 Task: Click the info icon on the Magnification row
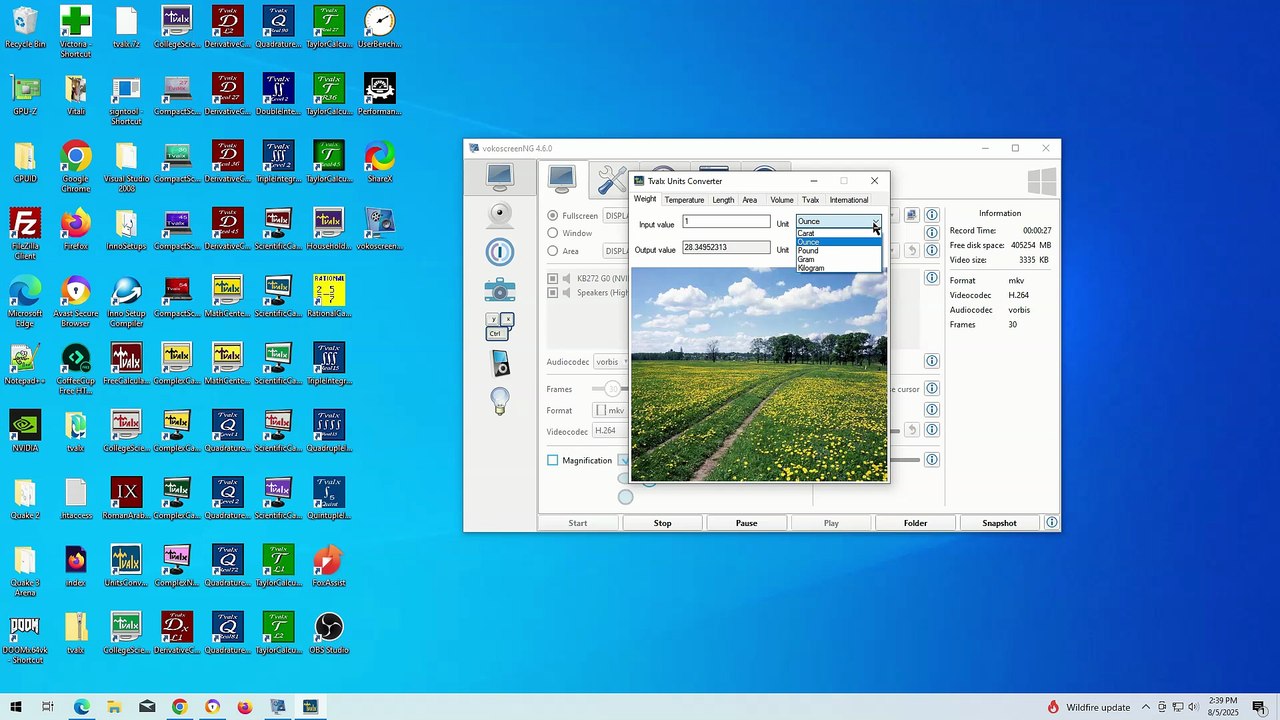[931, 460]
